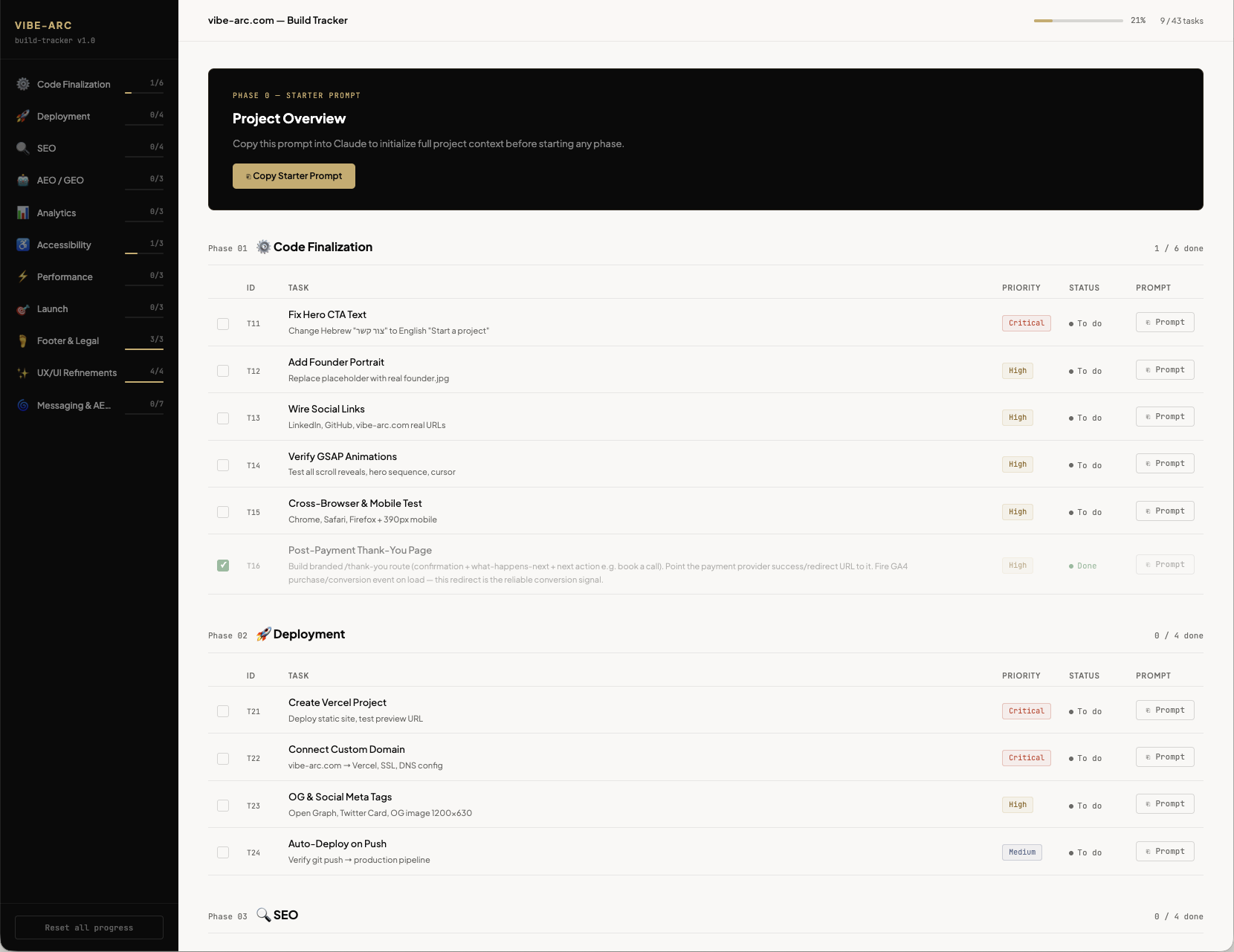Click the UX/UI Refinements 4/4 progress bar

tap(144, 381)
